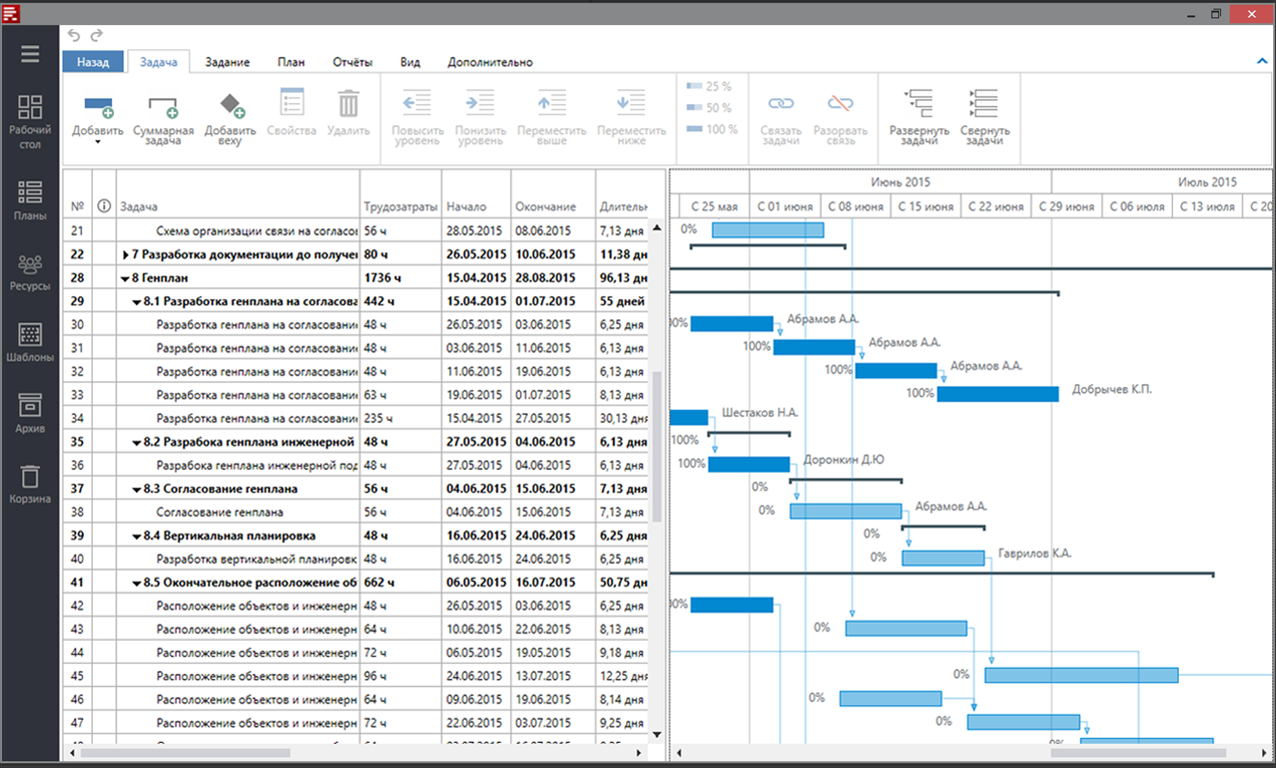Click Свернуть задачи icon
Viewport: 1276px width, 768px height.
click(x=984, y=106)
